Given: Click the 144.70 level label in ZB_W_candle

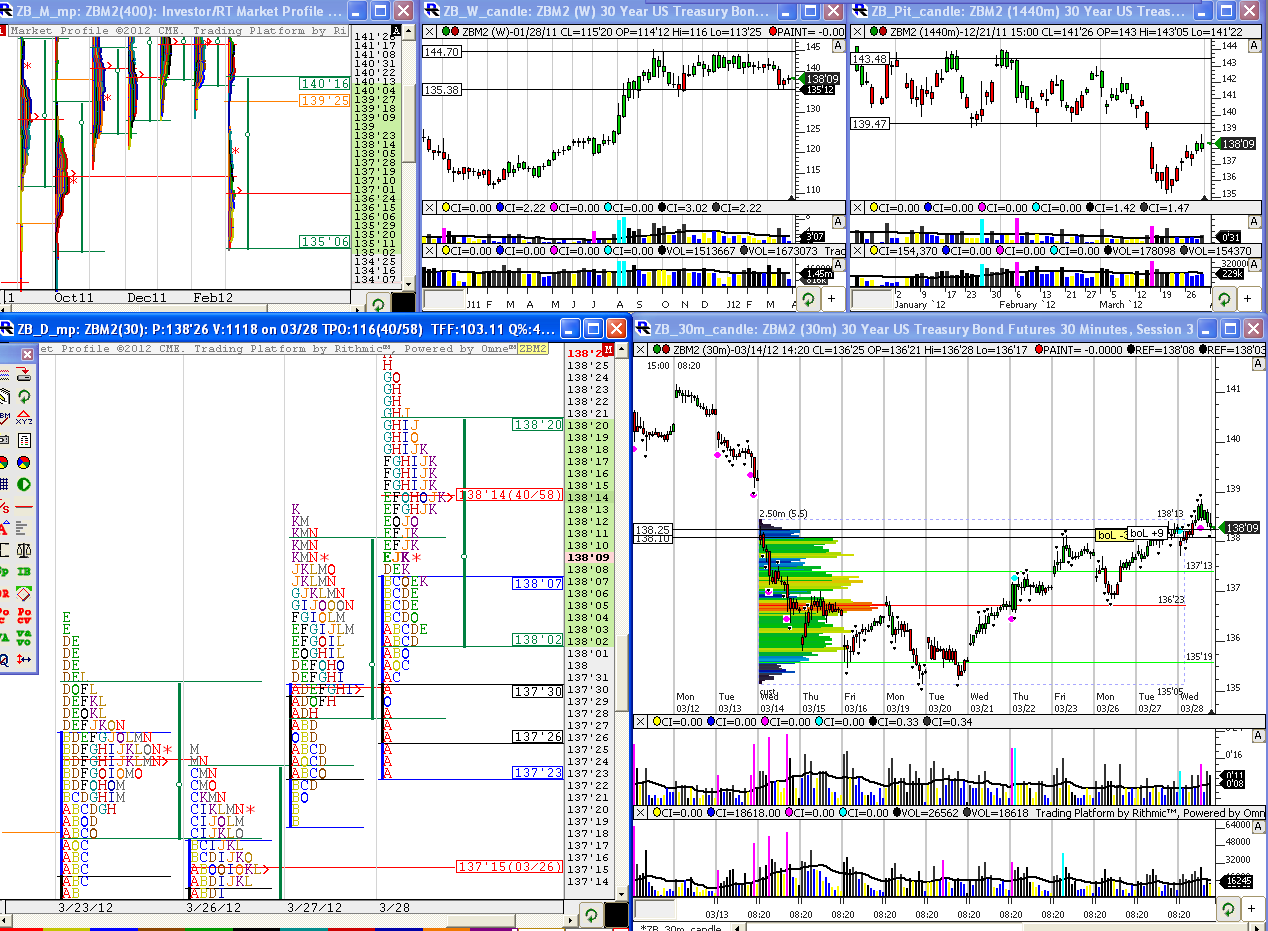Looking at the screenshot, I should [x=441, y=52].
